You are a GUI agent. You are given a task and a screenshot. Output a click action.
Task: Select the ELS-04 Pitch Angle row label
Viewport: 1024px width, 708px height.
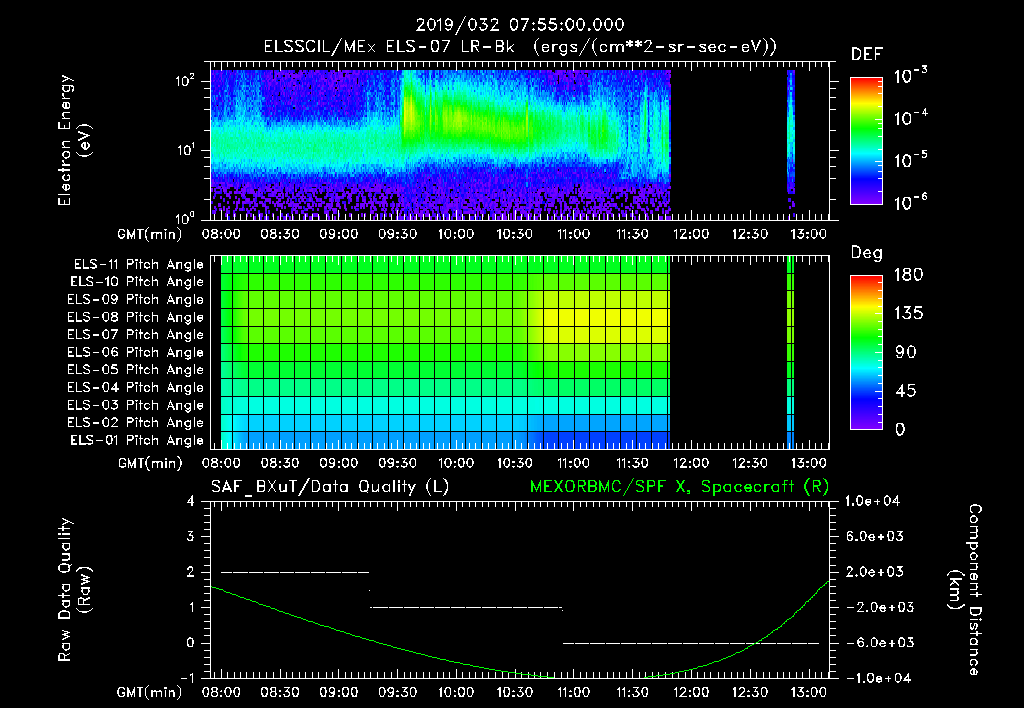click(135, 387)
